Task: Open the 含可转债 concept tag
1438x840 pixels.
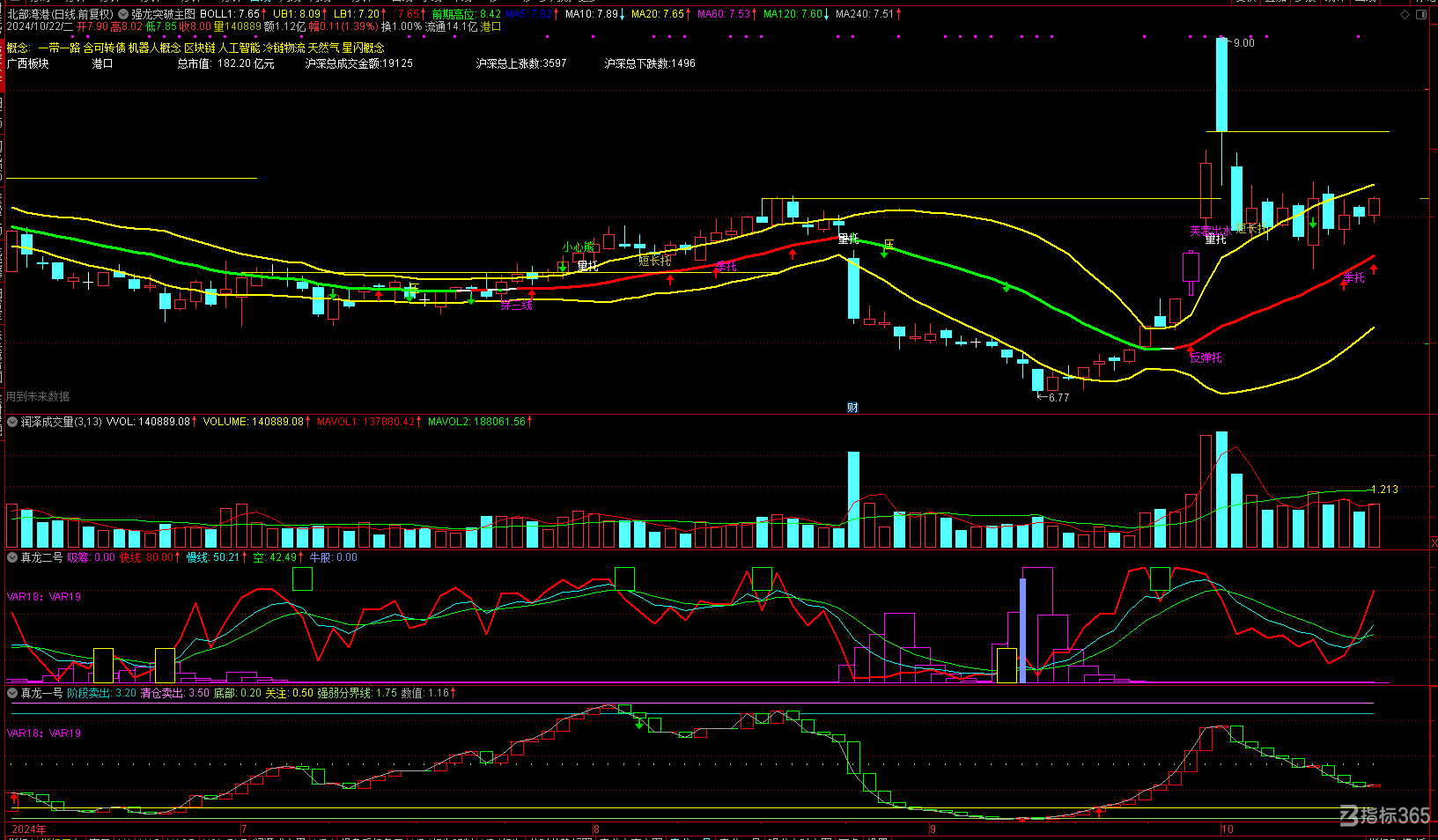Action: [x=104, y=48]
